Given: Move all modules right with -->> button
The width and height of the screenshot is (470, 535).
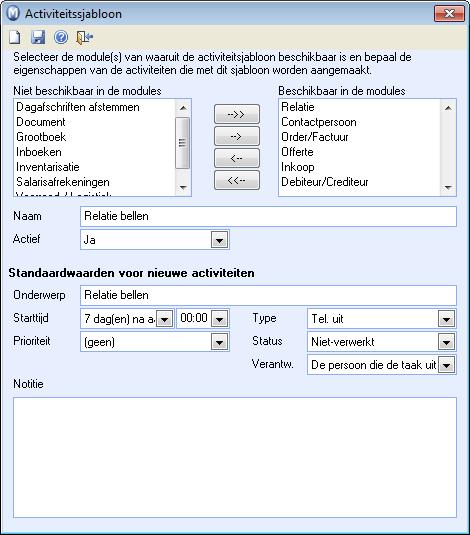Looking at the screenshot, I should point(237,114).
